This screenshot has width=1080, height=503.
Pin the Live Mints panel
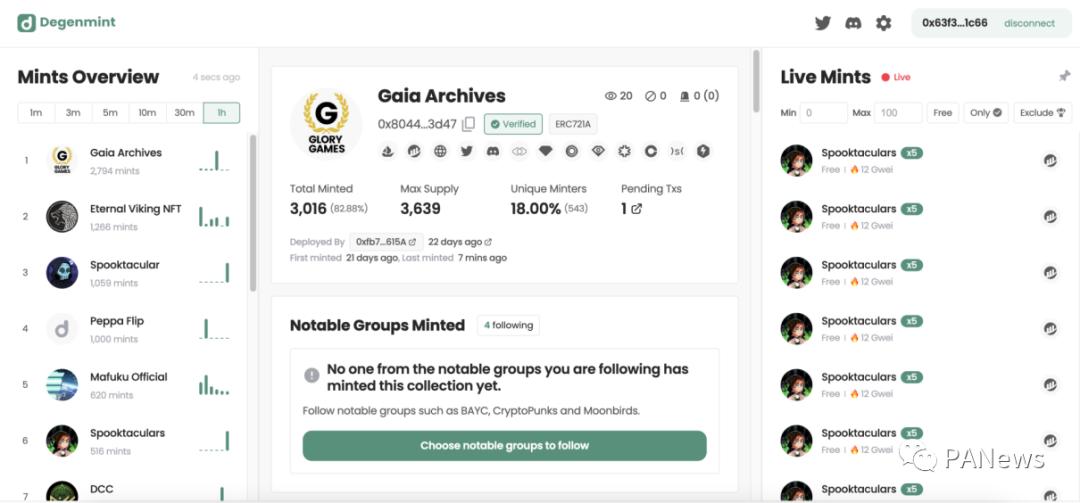click(1064, 77)
